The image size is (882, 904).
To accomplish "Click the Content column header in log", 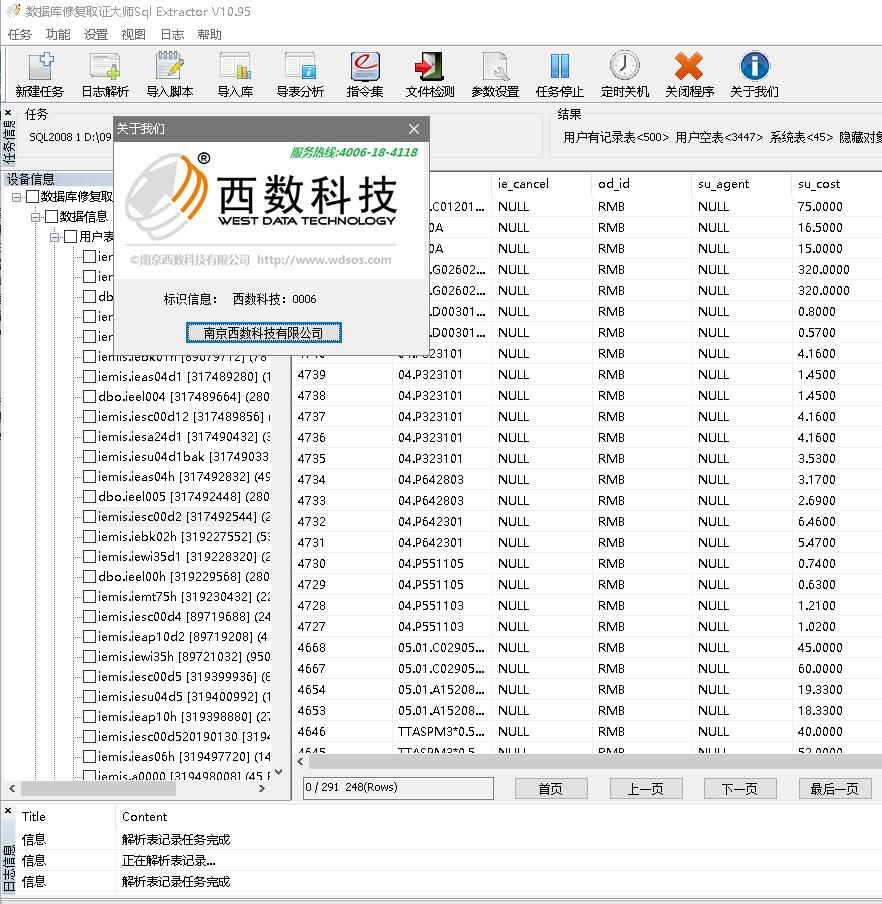I will pyautogui.click(x=145, y=817).
